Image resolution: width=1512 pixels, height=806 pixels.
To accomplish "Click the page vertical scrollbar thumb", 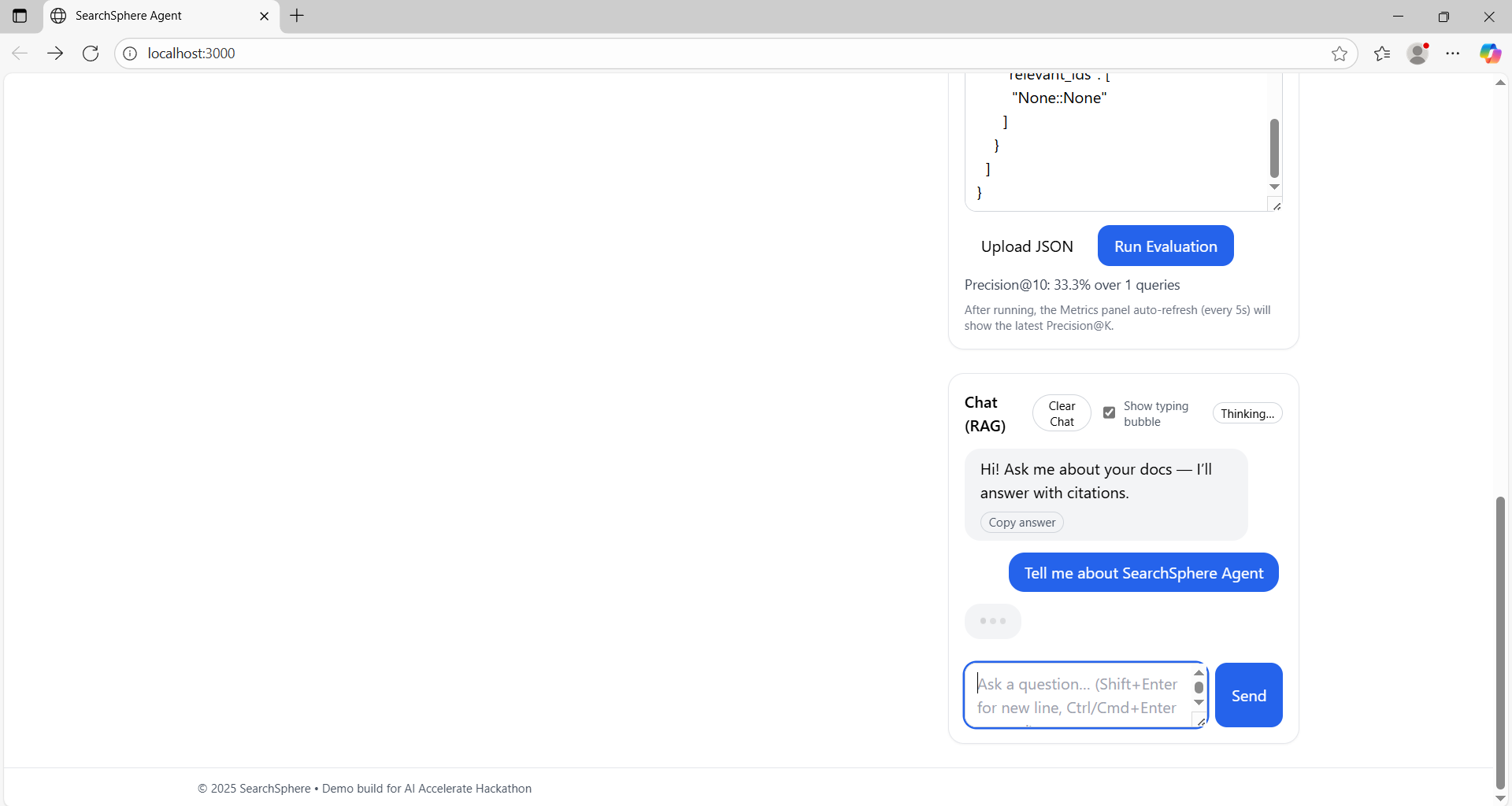I will point(1500,642).
